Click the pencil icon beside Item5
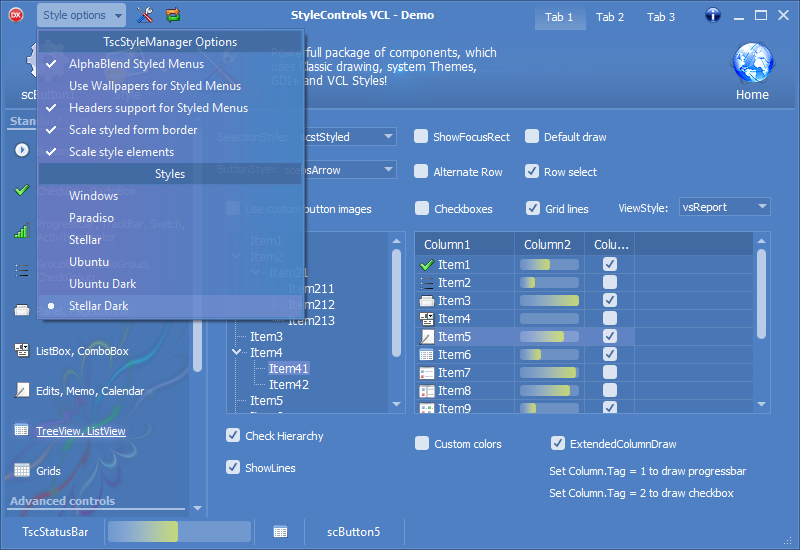Viewport: 800px width, 550px height. 427,337
